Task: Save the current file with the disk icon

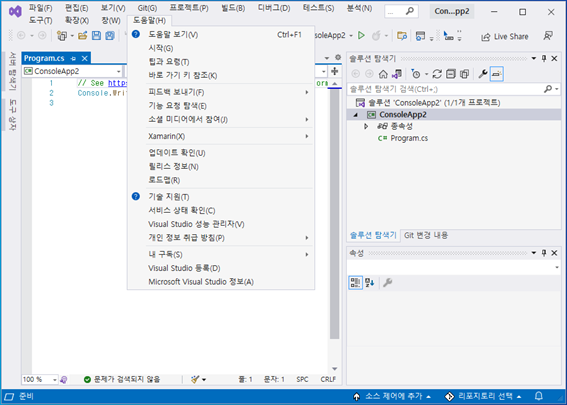Action: [x=96, y=36]
